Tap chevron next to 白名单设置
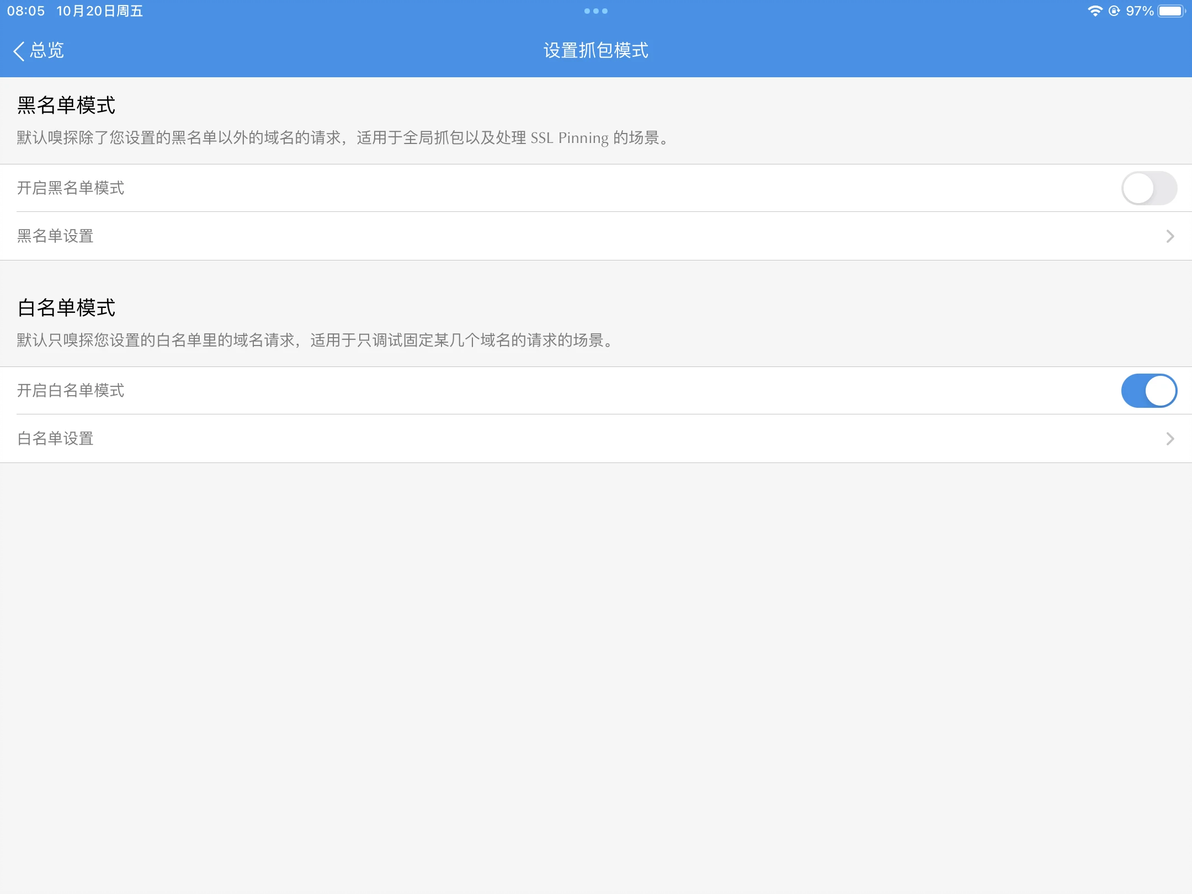 [x=1170, y=439]
